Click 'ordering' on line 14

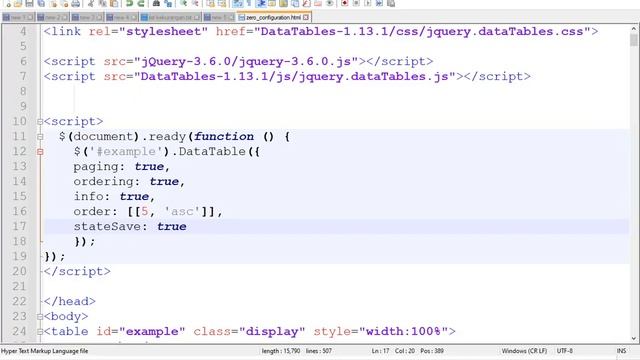(x=103, y=182)
